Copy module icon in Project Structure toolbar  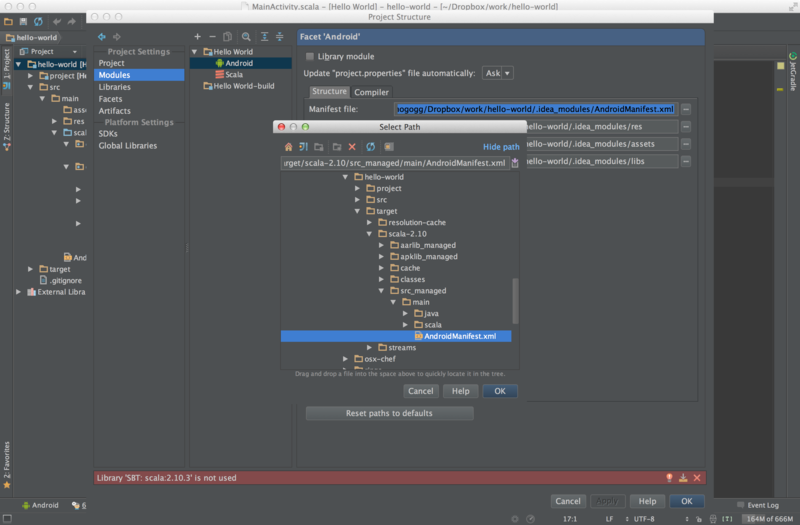tap(228, 37)
